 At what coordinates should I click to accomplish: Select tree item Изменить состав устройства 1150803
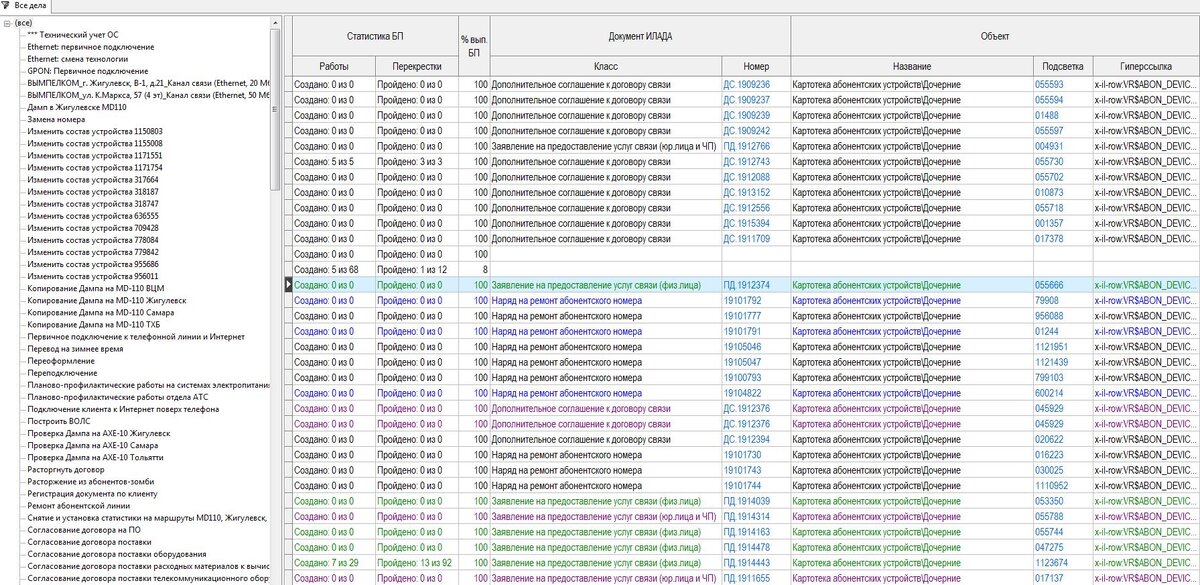(94, 131)
